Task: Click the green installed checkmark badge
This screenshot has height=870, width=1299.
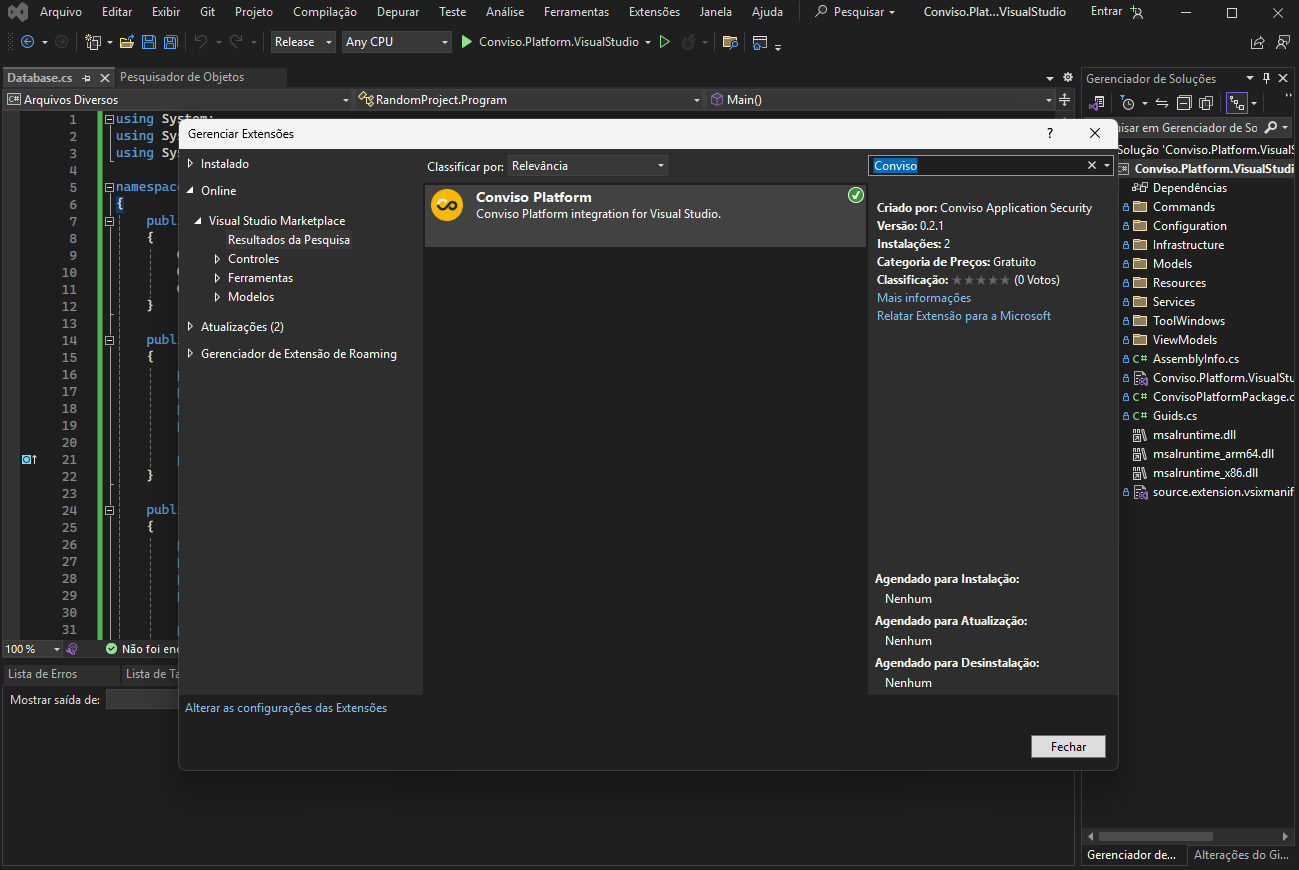Action: tap(856, 195)
